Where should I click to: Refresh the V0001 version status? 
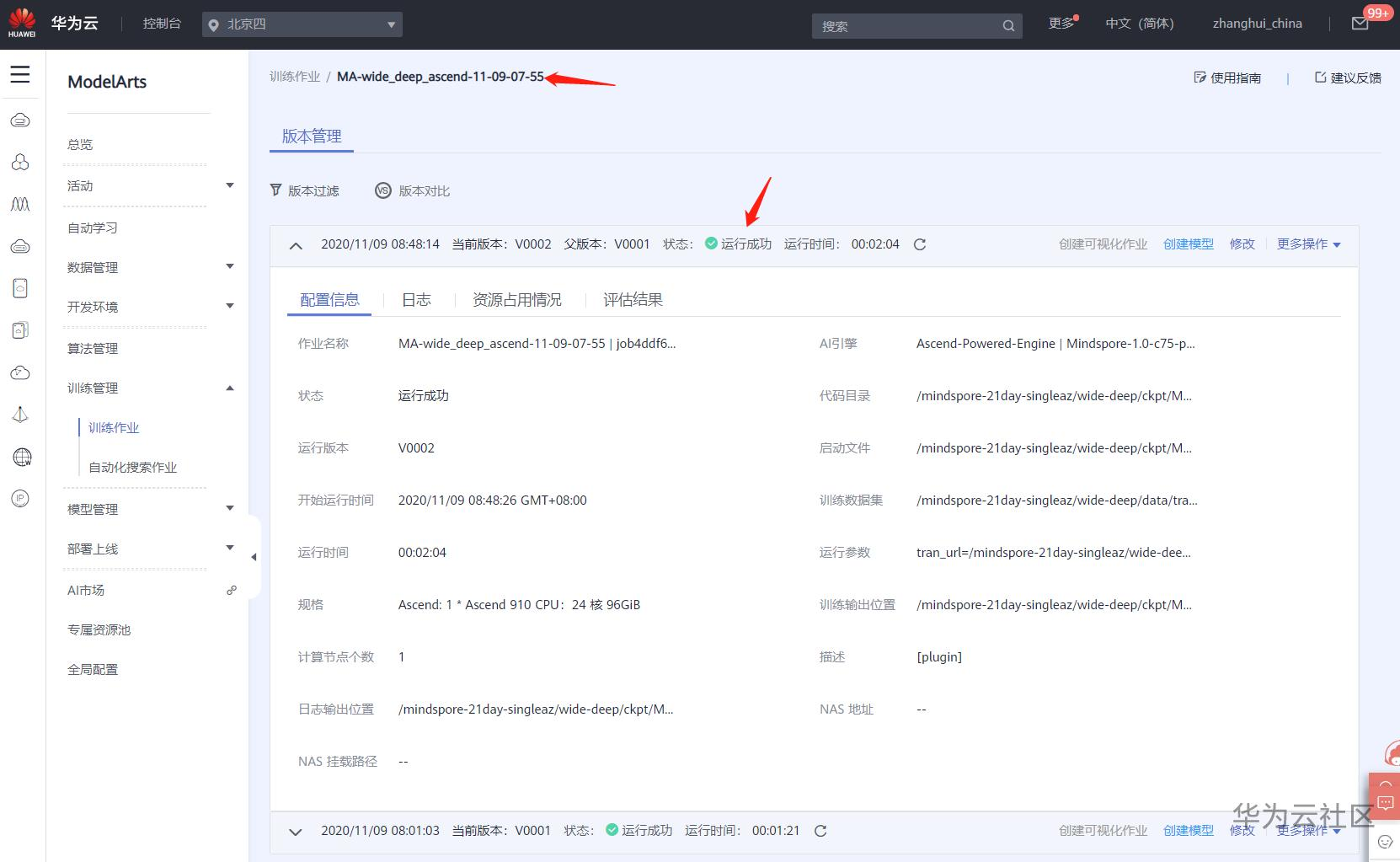tap(820, 831)
